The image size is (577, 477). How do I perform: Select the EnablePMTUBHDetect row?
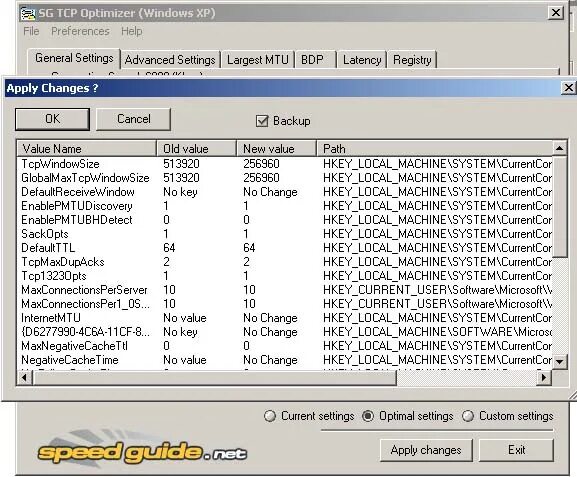pyautogui.click(x=284, y=220)
